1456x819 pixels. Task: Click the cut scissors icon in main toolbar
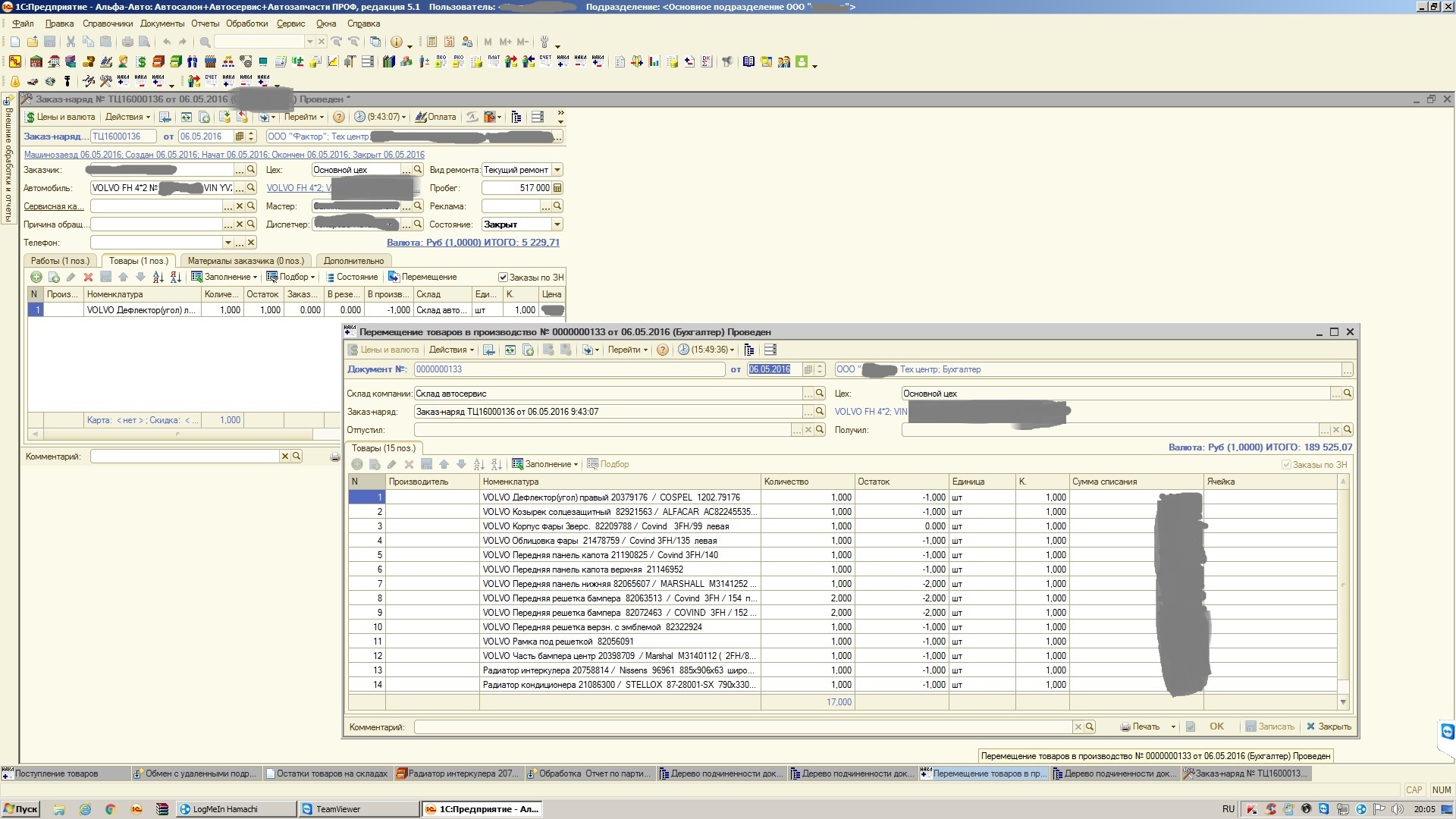point(71,42)
